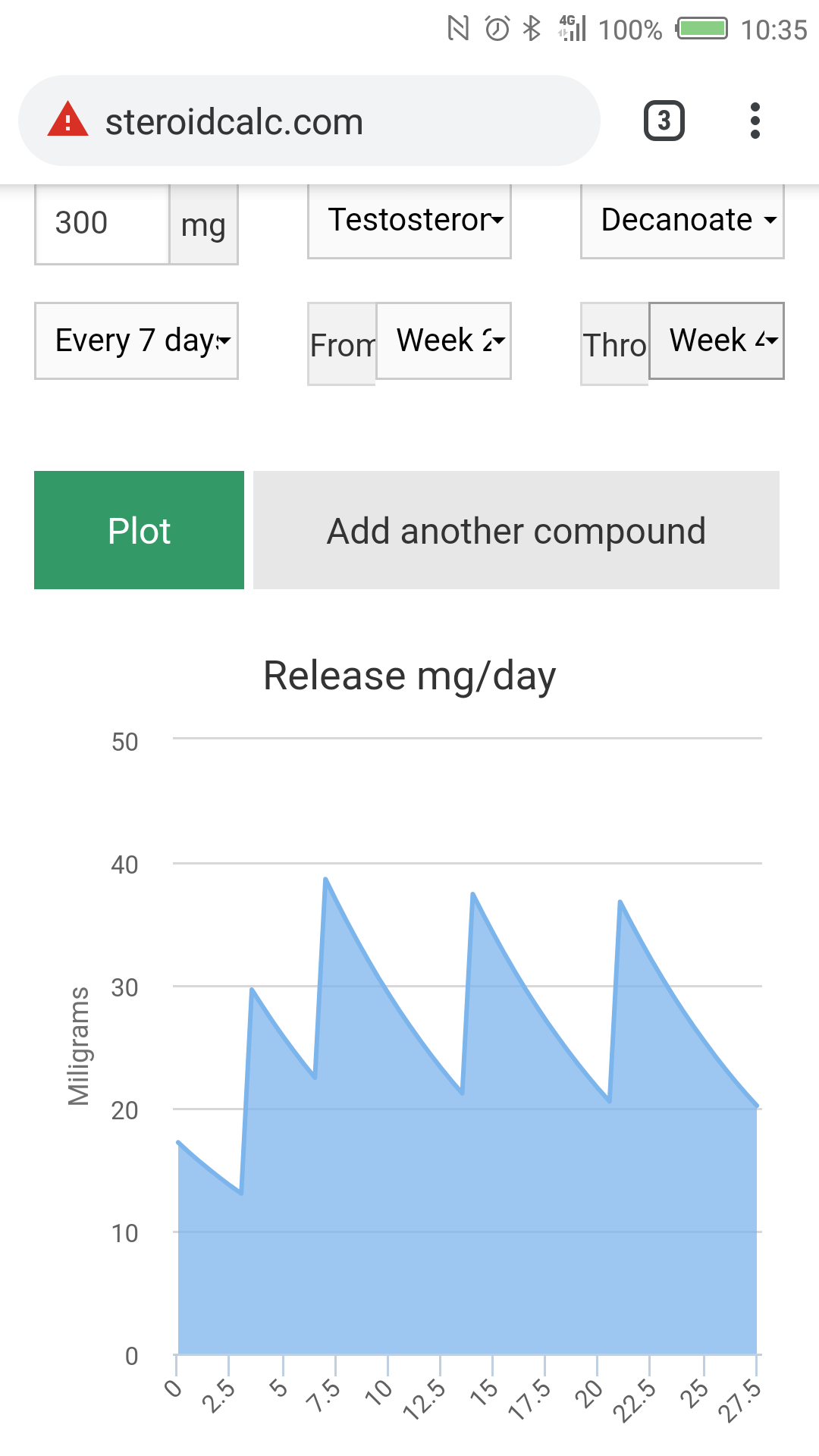Tap the Bluetooth status bar icon
819x1456 pixels.
(x=532, y=30)
